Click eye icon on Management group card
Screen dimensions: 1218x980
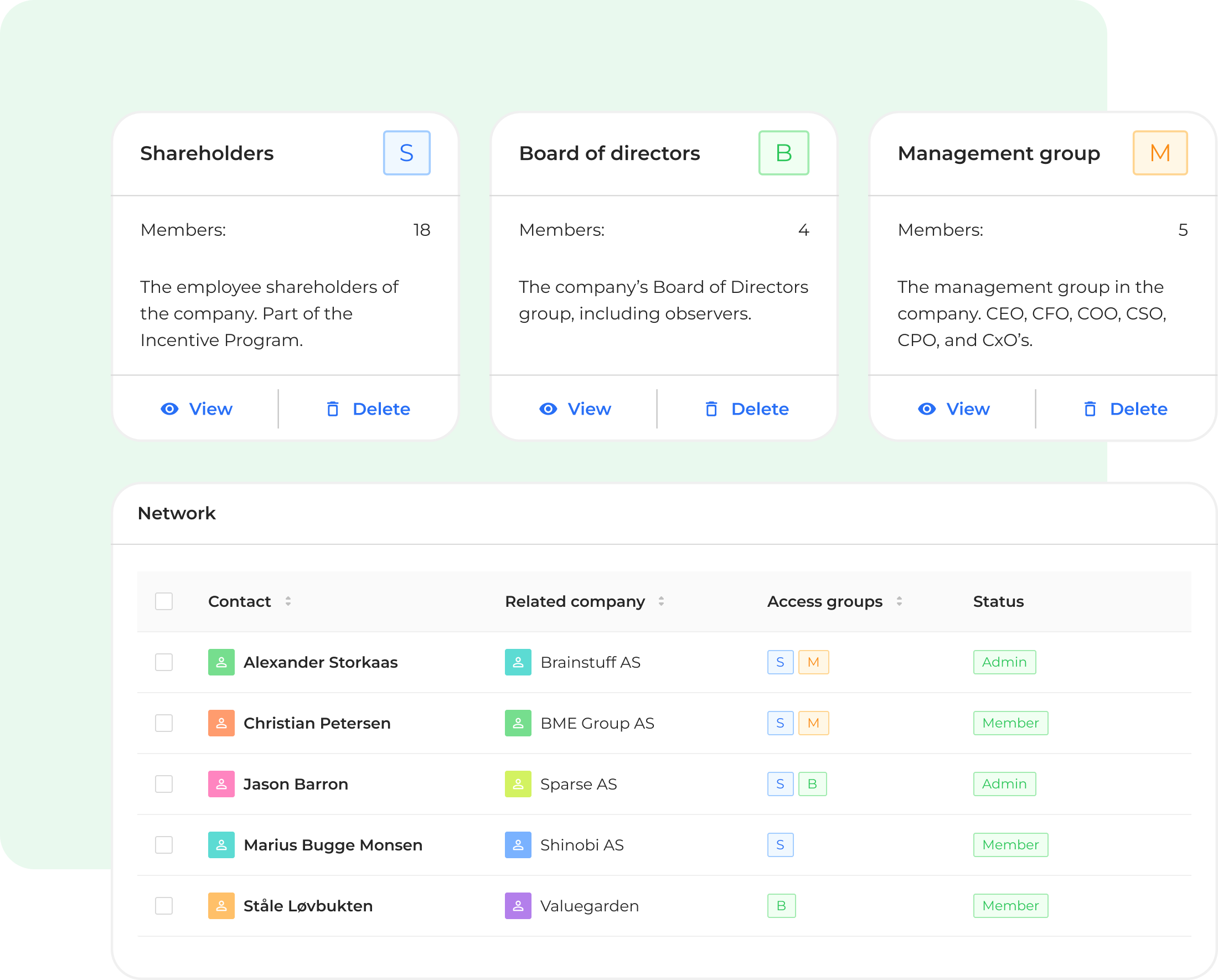pos(926,409)
